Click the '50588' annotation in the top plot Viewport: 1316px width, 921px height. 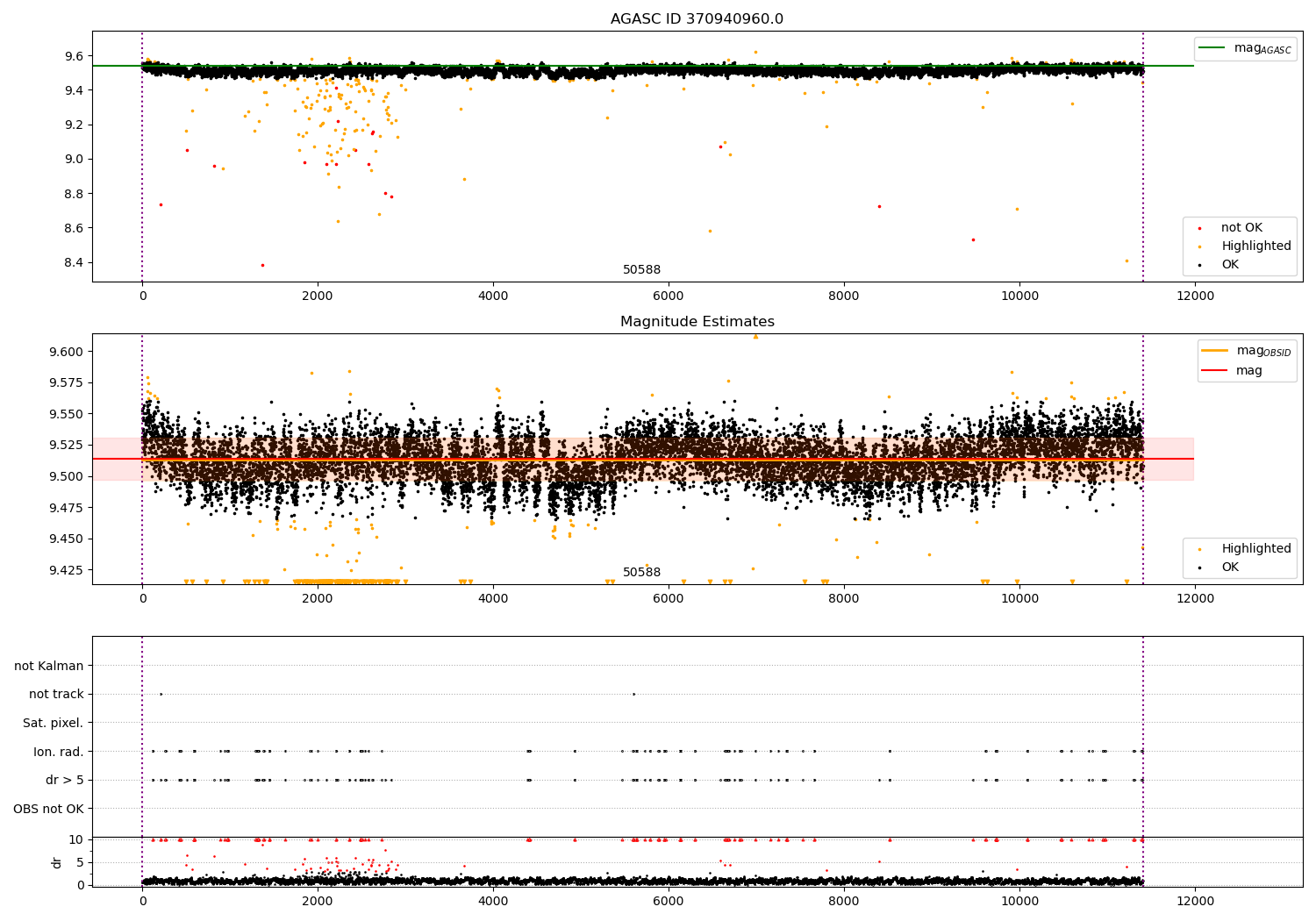pyautogui.click(x=641, y=270)
